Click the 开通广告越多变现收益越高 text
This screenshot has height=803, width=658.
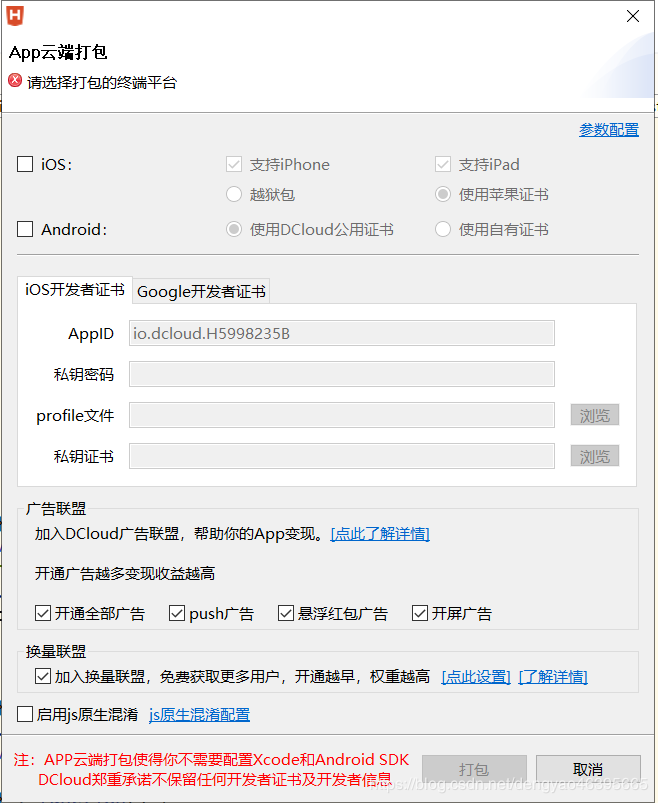click(124, 573)
